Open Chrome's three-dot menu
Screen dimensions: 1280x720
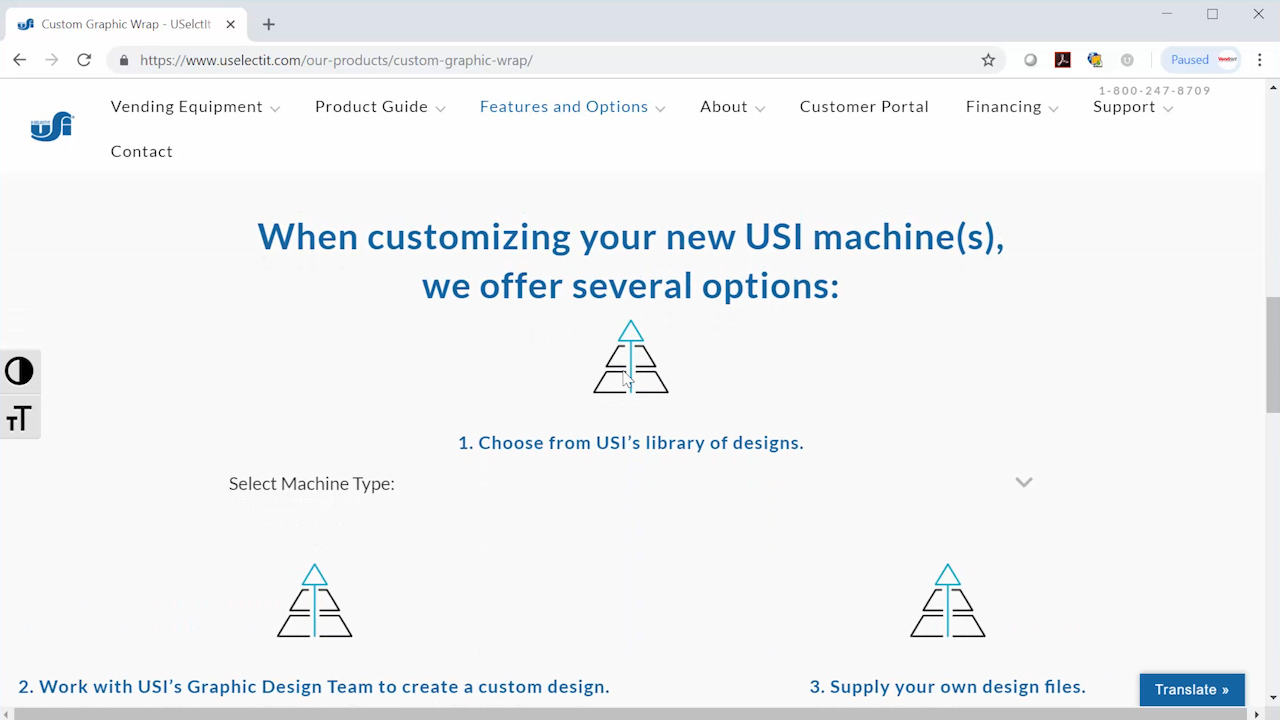(x=1259, y=60)
